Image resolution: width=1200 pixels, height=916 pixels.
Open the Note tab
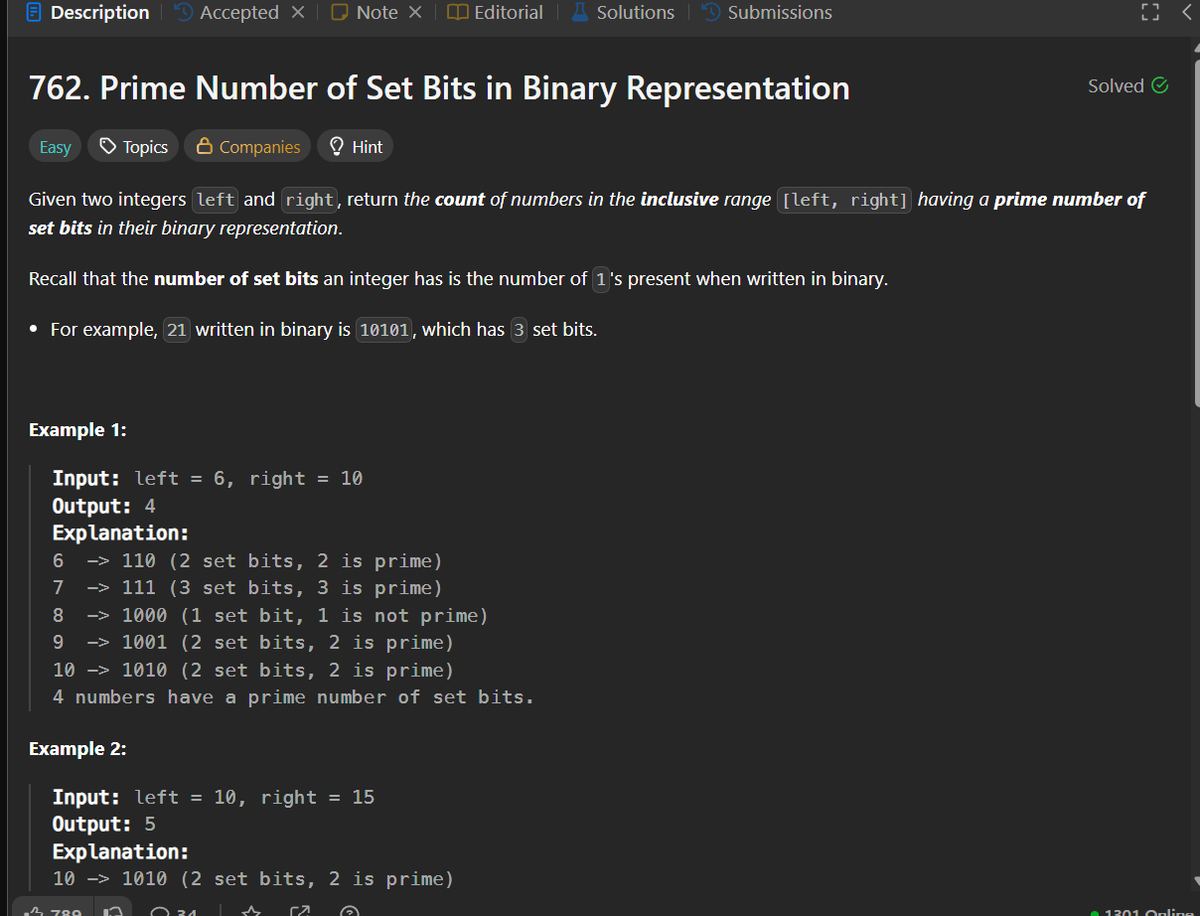[365, 13]
